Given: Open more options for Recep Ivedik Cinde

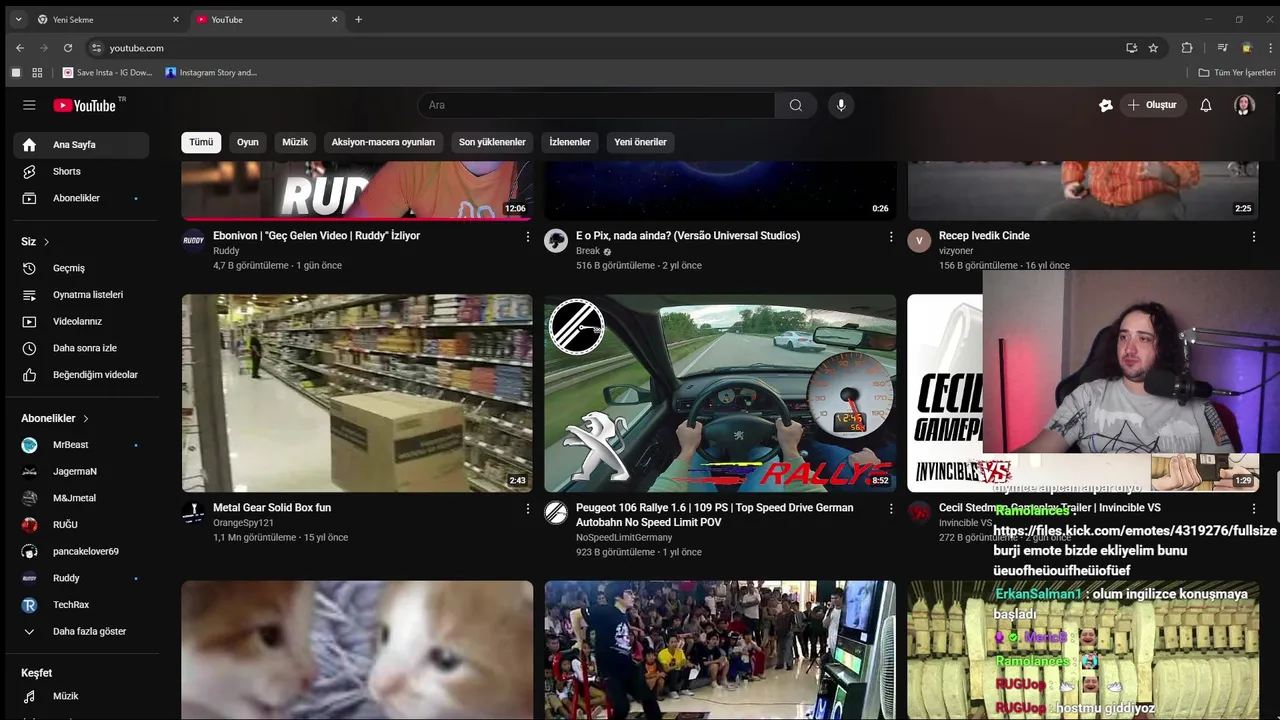Looking at the screenshot, I should point(1254,237).
